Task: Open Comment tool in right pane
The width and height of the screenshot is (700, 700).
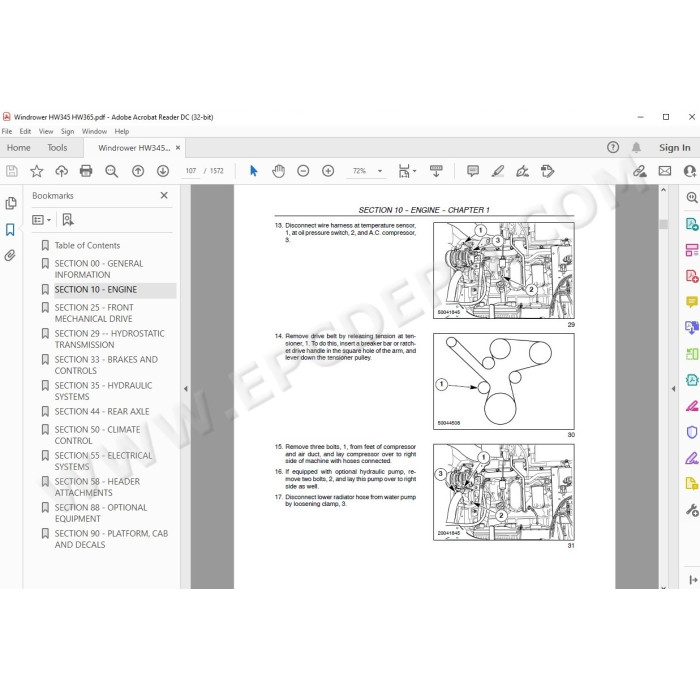Action: coord(692,302)
